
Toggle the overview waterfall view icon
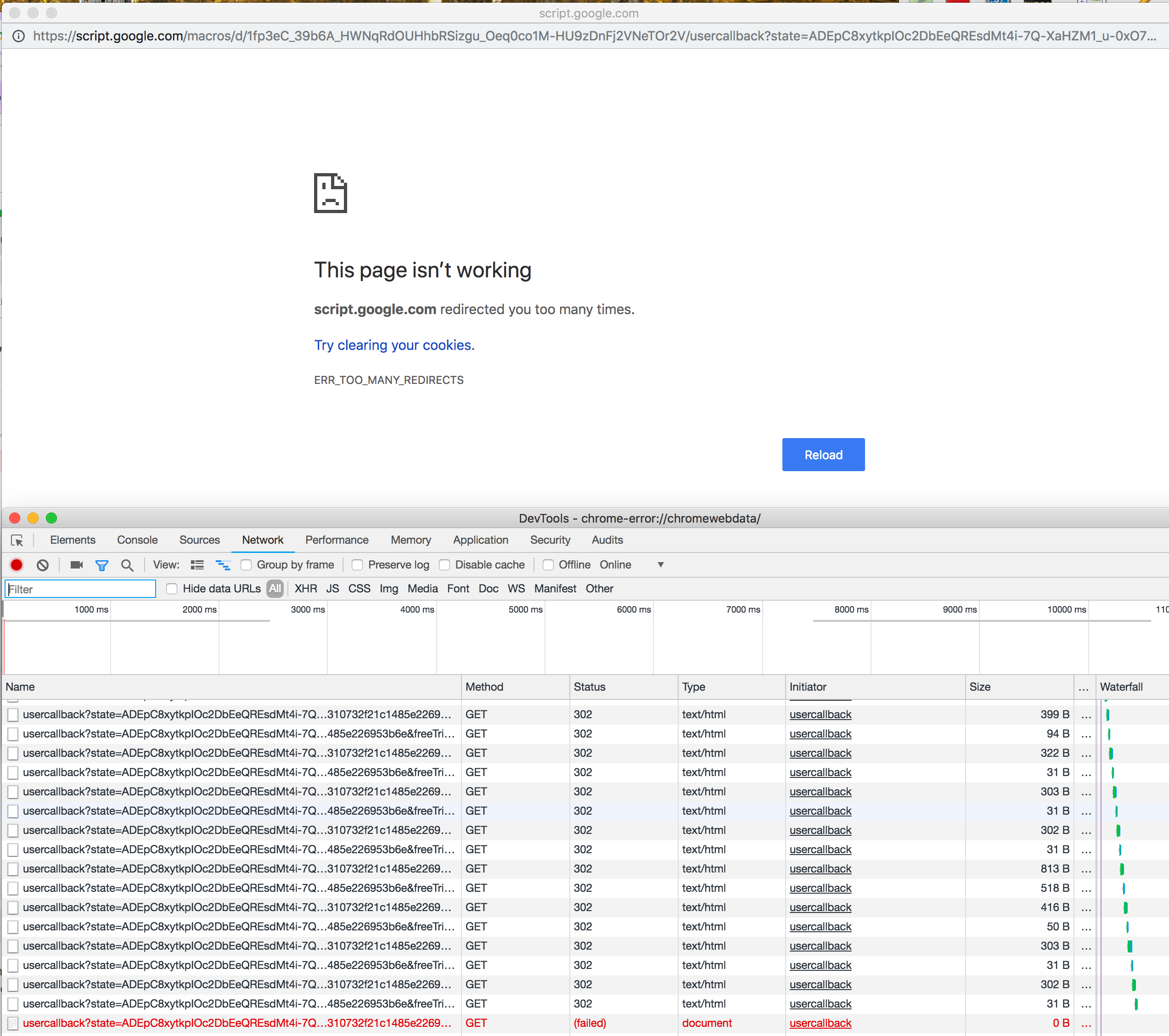pos(223,565)
